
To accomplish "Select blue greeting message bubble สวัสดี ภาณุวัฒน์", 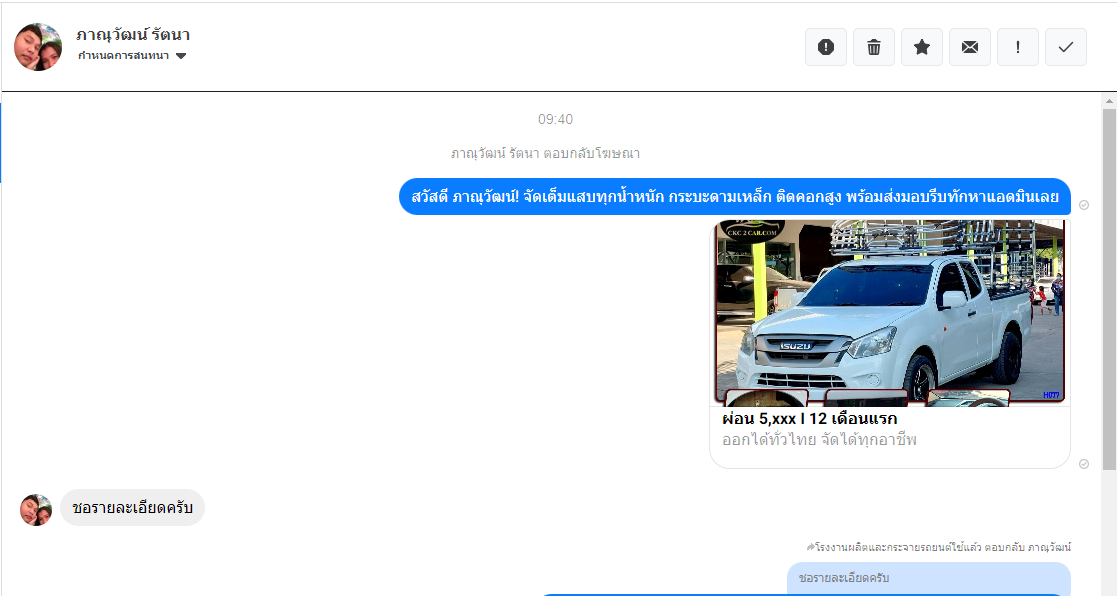I will point(734,197).
